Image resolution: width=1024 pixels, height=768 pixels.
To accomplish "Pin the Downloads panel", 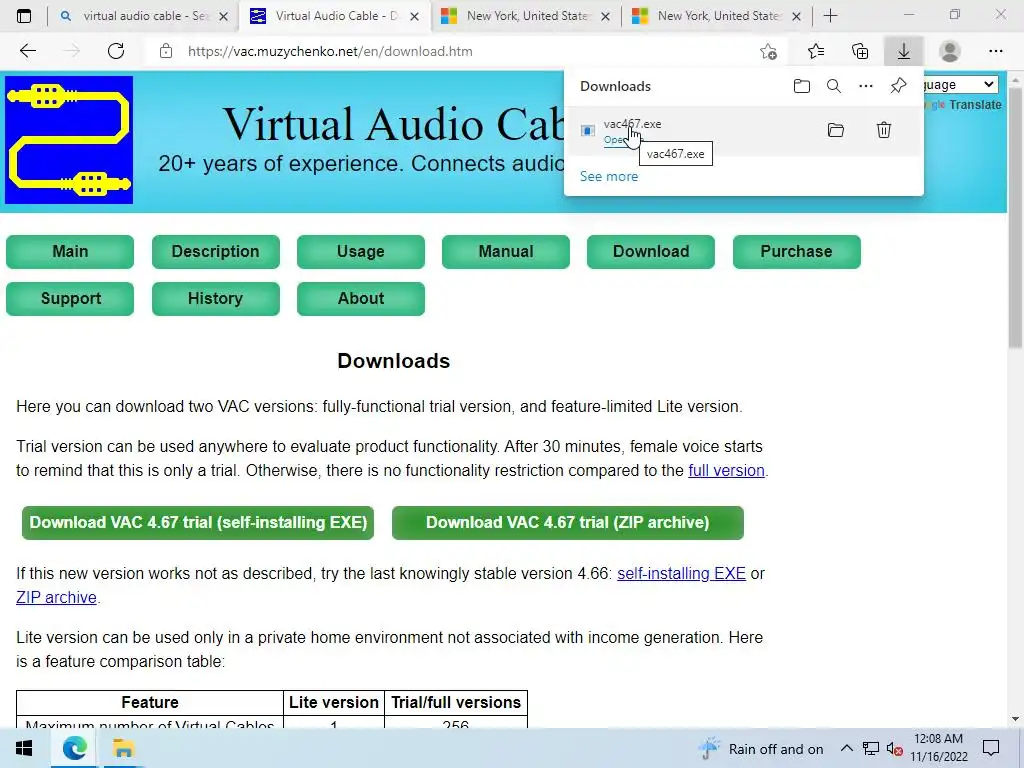I will point(899,86).
